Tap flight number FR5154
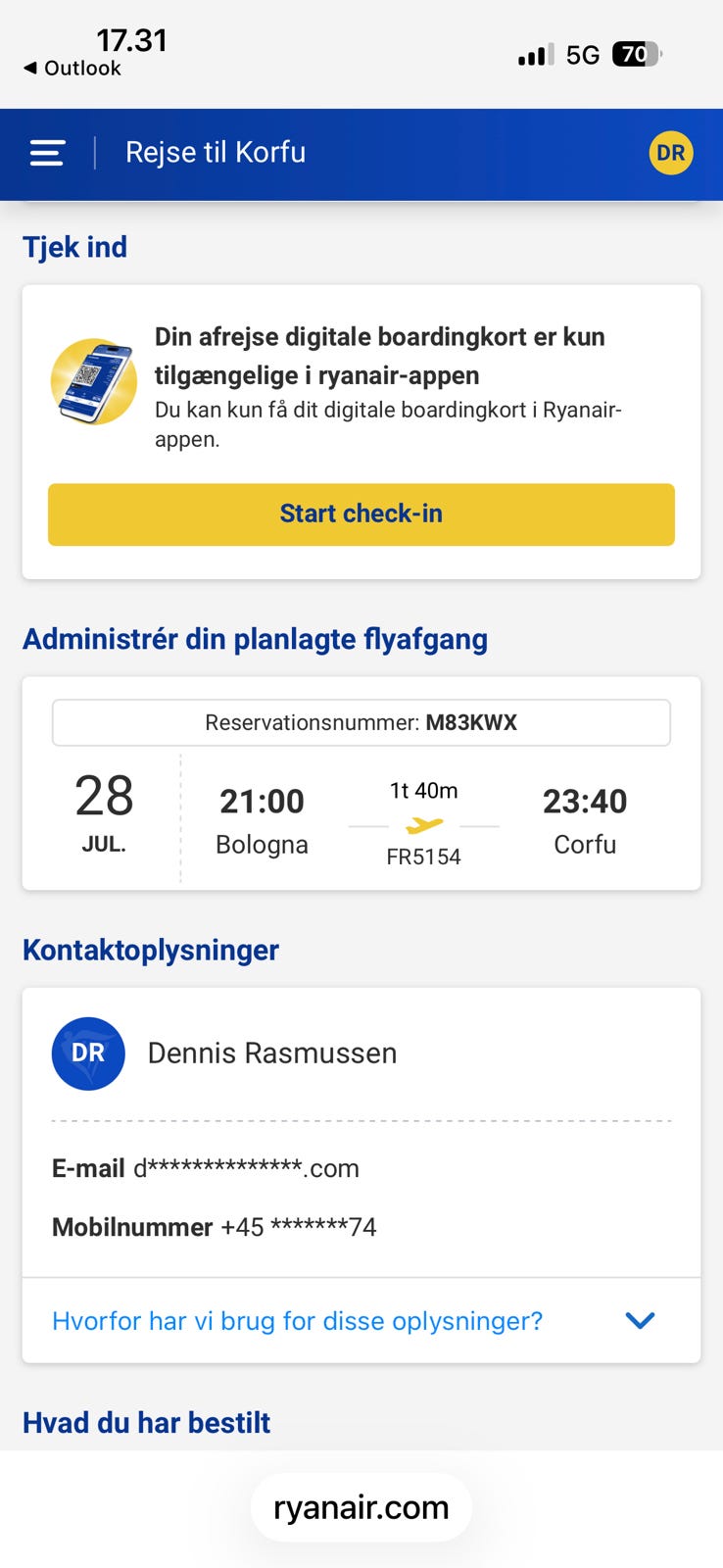The width and height of the screenshot is (723, 1568). click(423, 857)
